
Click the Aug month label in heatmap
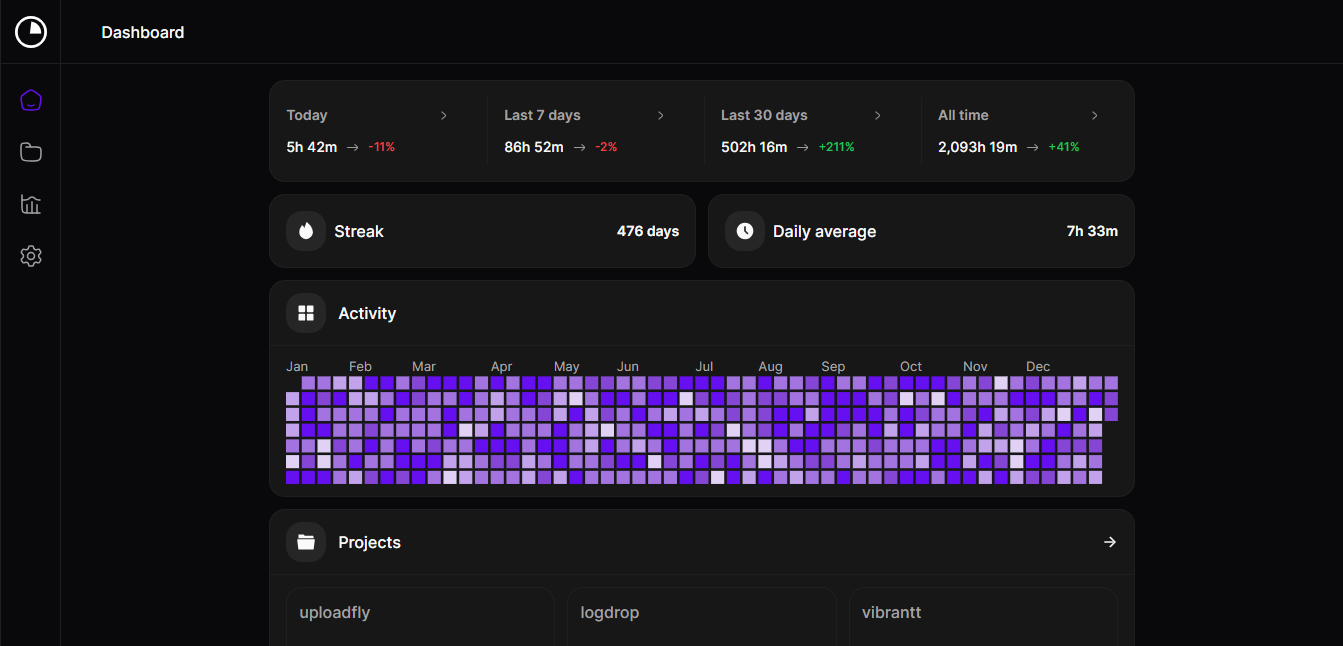pos(771,366)
